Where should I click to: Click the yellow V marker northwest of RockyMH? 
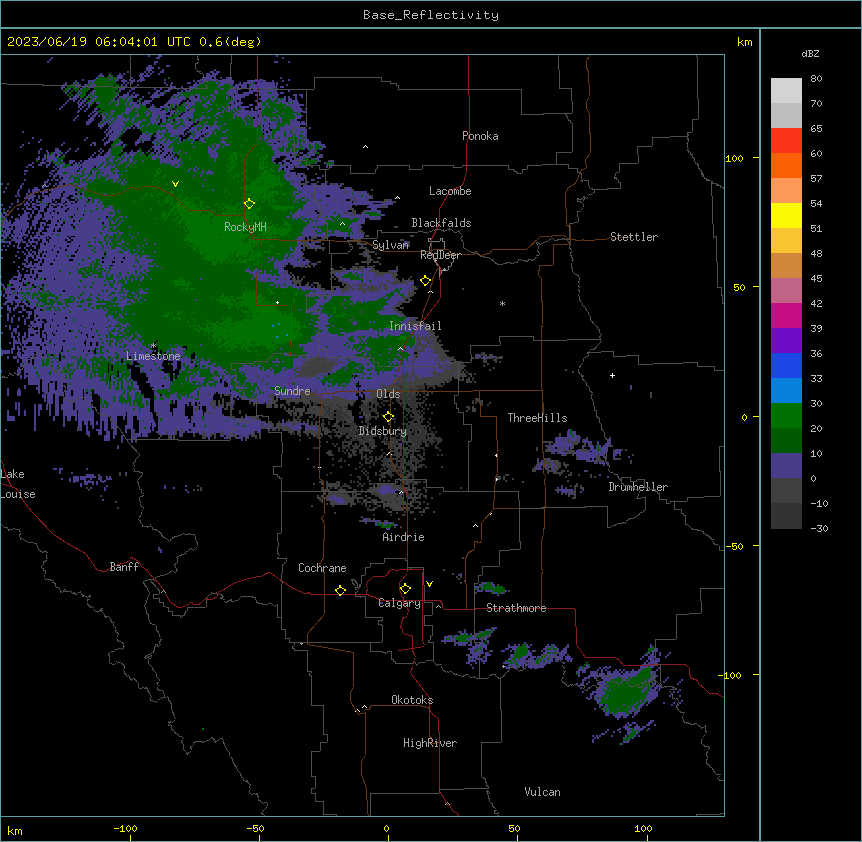pyautogui.click(x=175, y=184)
